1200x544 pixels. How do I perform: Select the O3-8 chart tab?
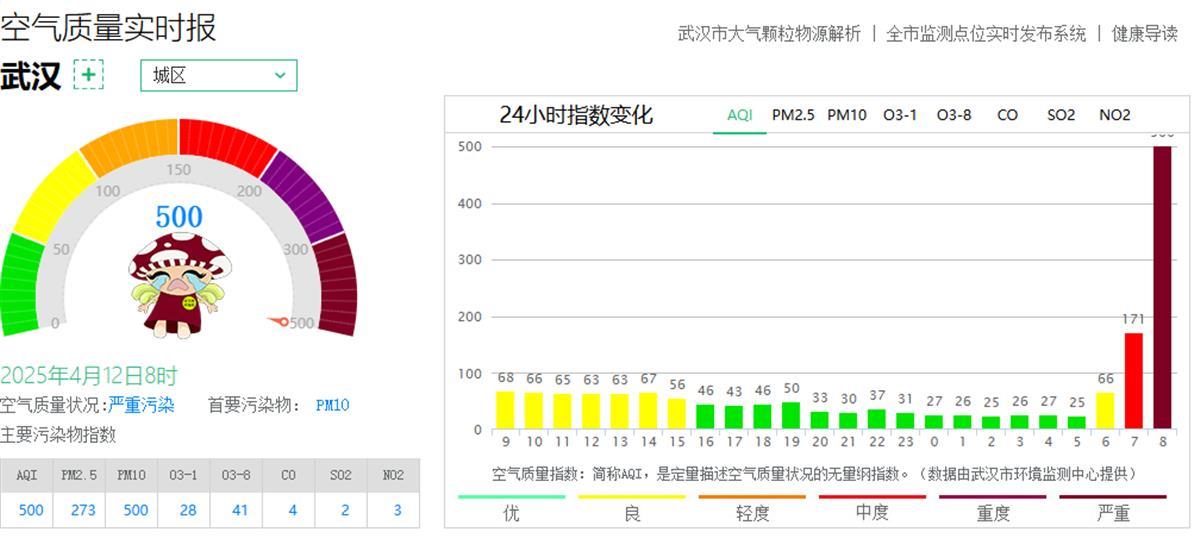click(x=954, y=115)
